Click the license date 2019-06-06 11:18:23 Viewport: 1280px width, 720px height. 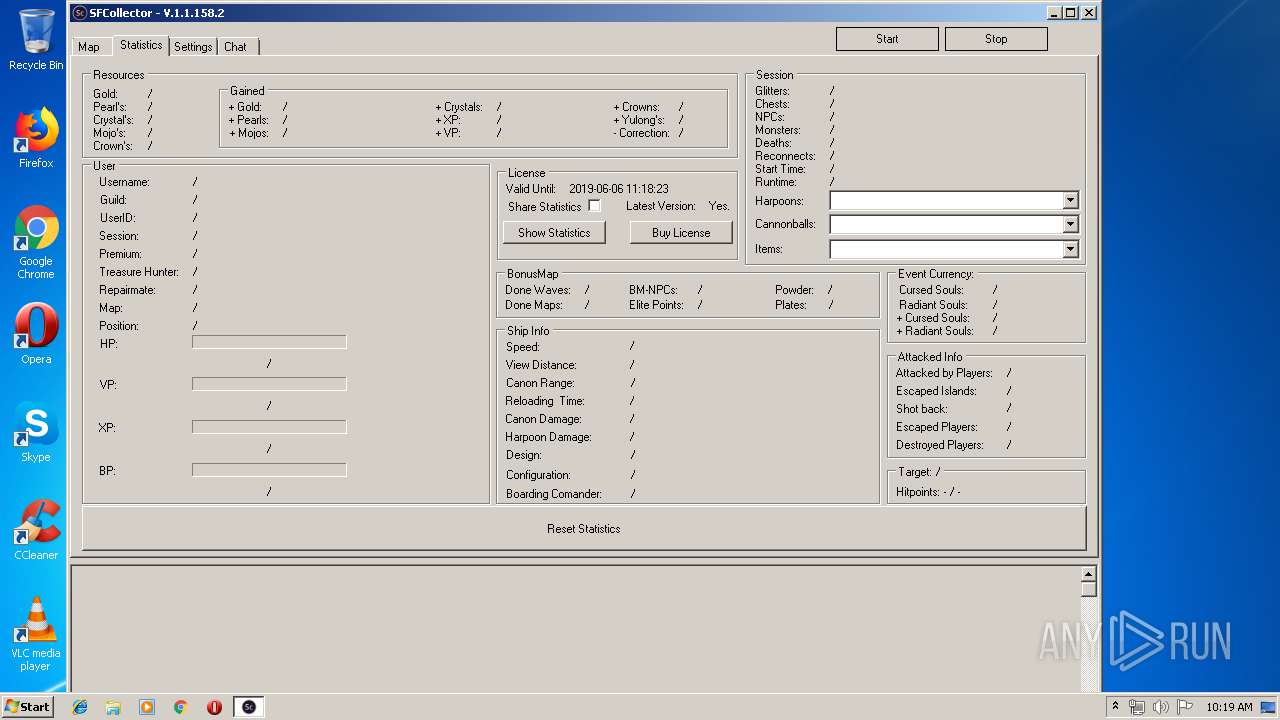pos(619,188)
